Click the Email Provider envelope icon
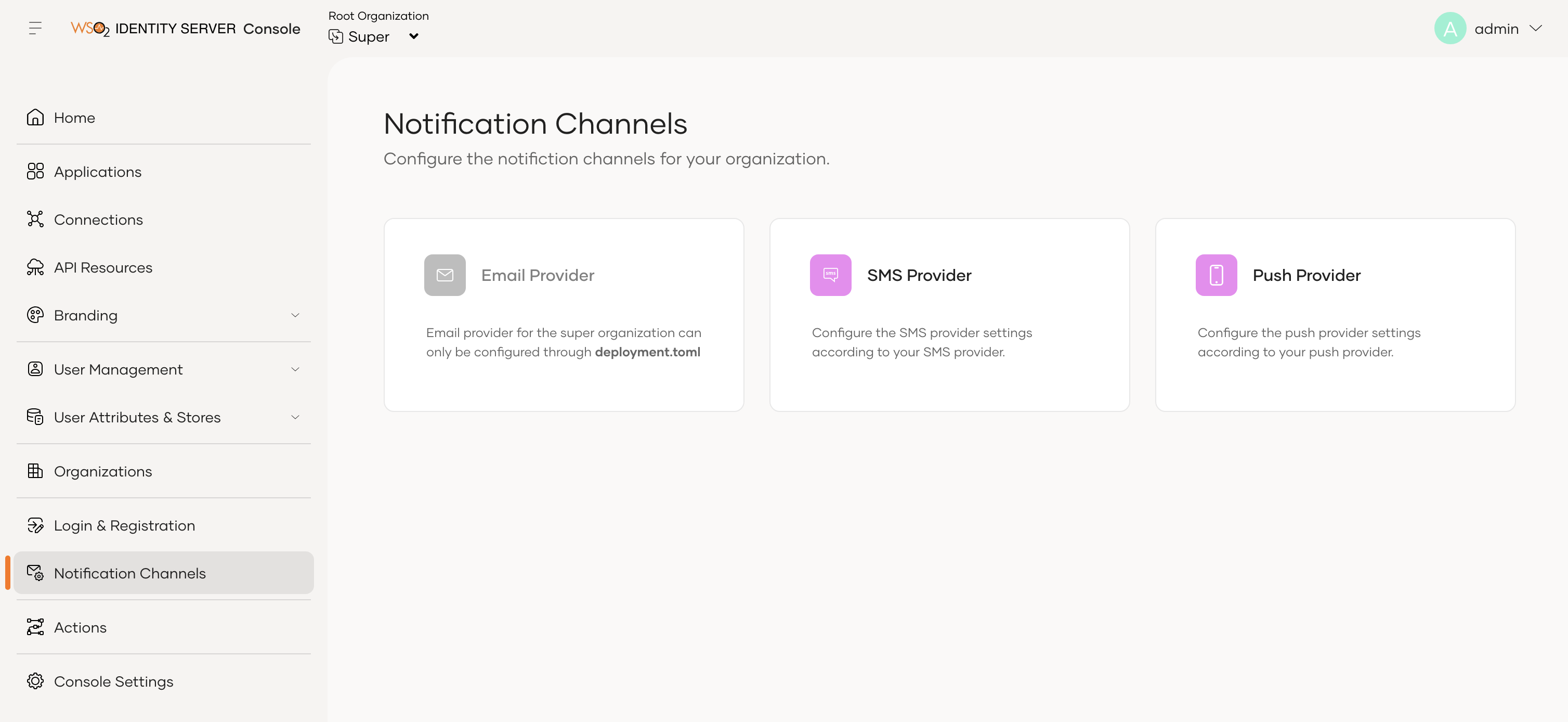Image resolution: width=1568 pixels, height=722 pixels. (445, 275)
